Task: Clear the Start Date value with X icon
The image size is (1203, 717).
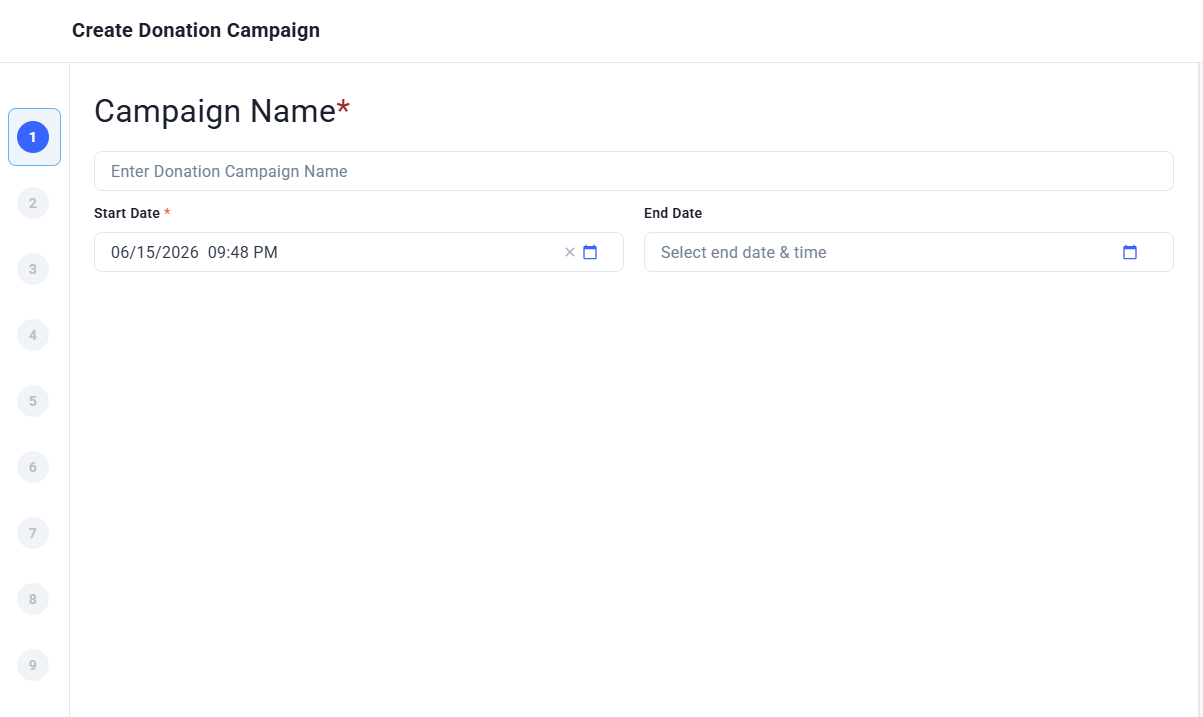Action: (x=570, y=252)
